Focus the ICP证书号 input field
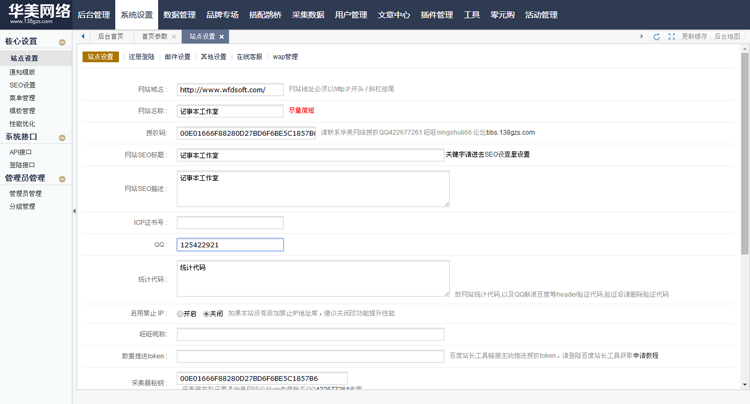The width and height of the screenshot is (750, 404). (230, 222)
